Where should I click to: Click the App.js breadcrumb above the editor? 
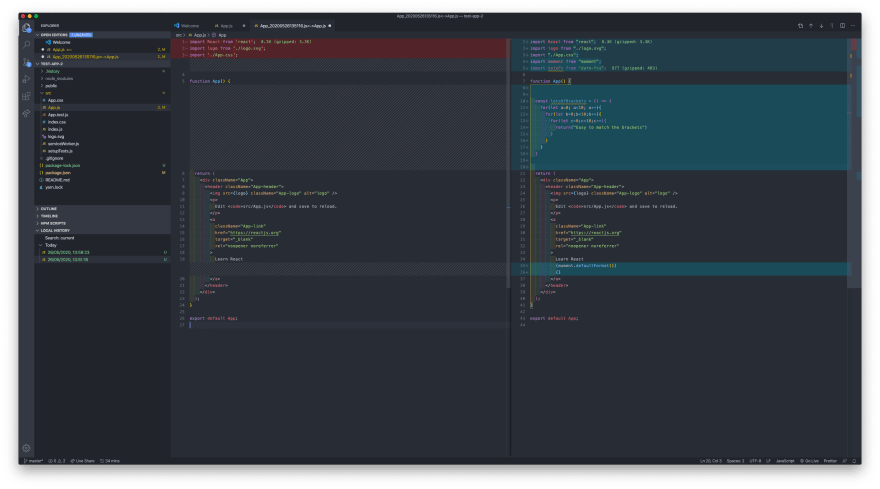pyautogui.click(x=199, y=35)
